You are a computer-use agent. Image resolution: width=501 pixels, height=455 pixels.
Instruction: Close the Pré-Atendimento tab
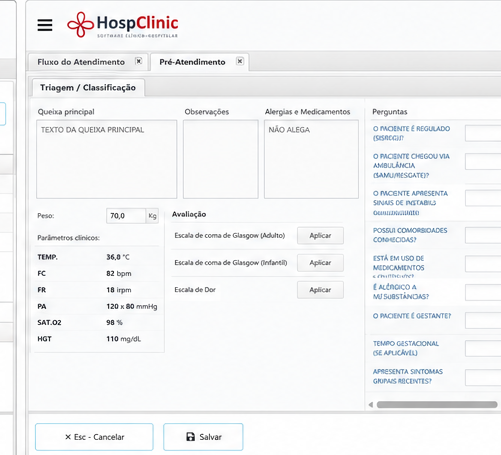click(x=240, y=61)
